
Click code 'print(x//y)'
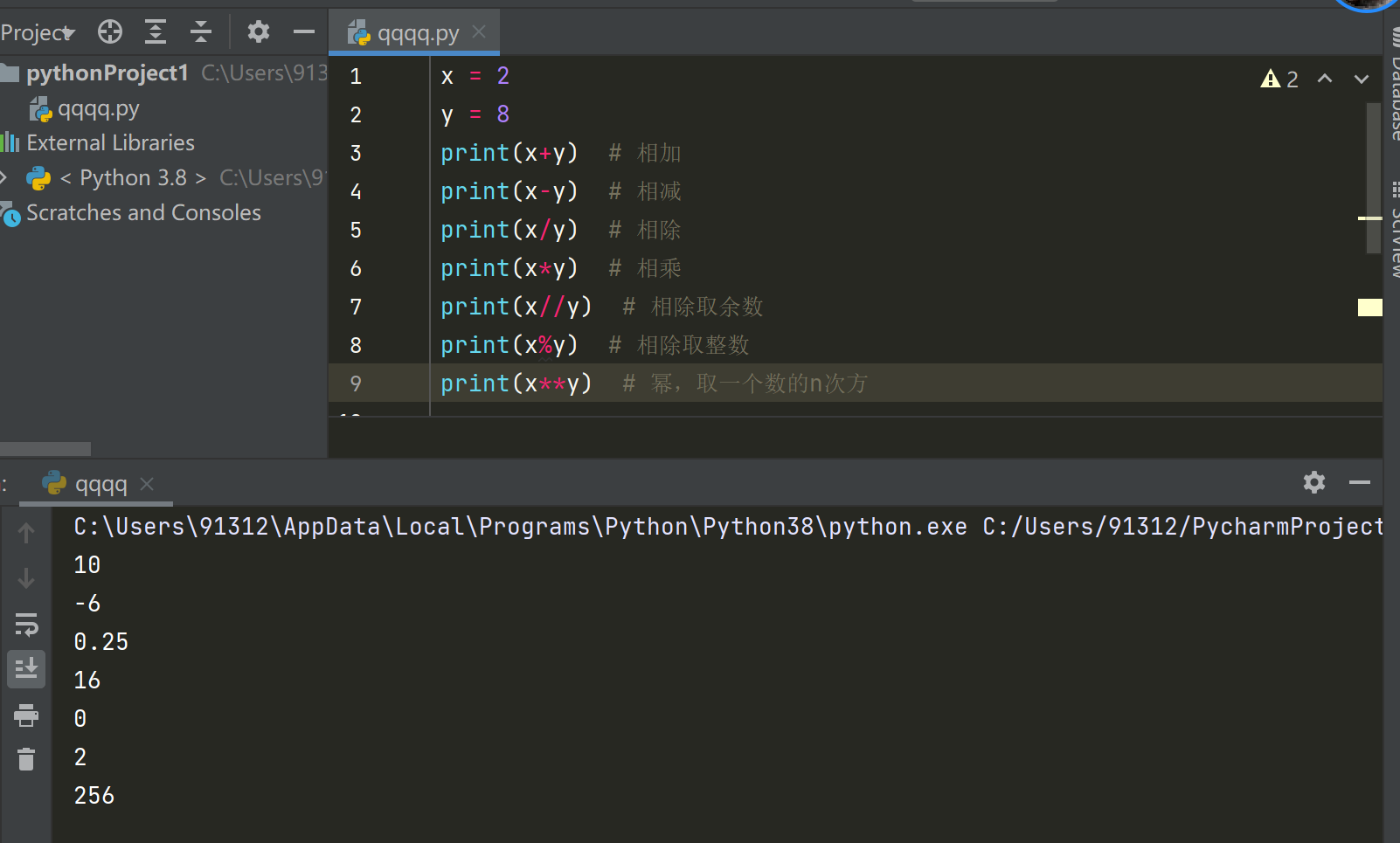coord(516,307)
